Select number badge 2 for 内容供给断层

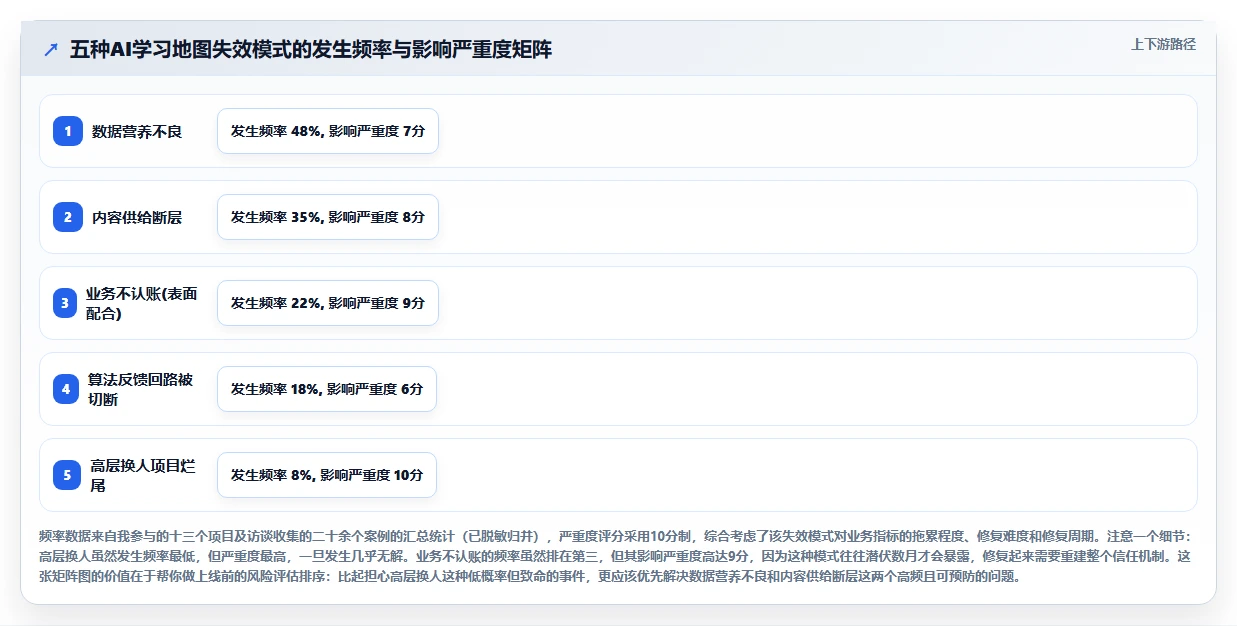[x=68, y=217]
